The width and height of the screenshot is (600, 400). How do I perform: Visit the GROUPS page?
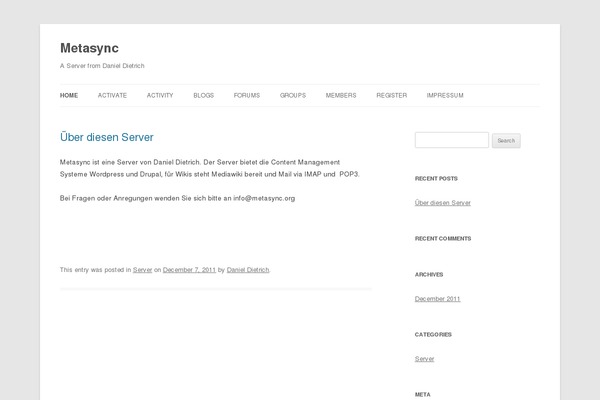pos(293,95)
